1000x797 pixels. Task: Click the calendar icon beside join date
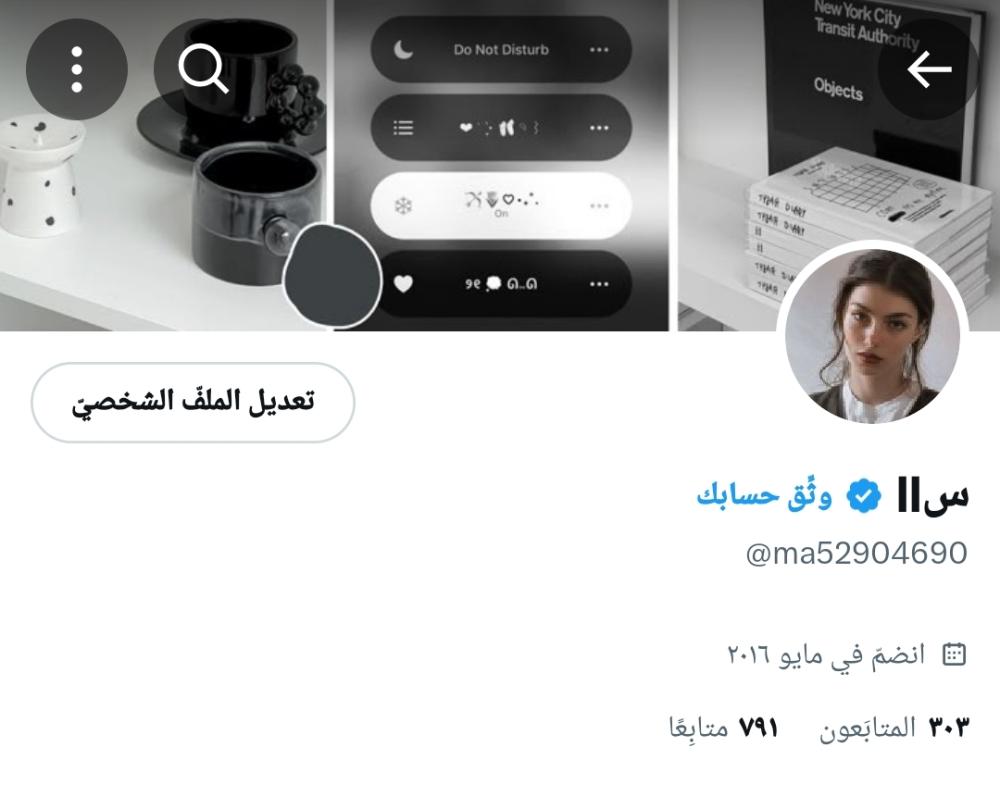tap(954, 655)
